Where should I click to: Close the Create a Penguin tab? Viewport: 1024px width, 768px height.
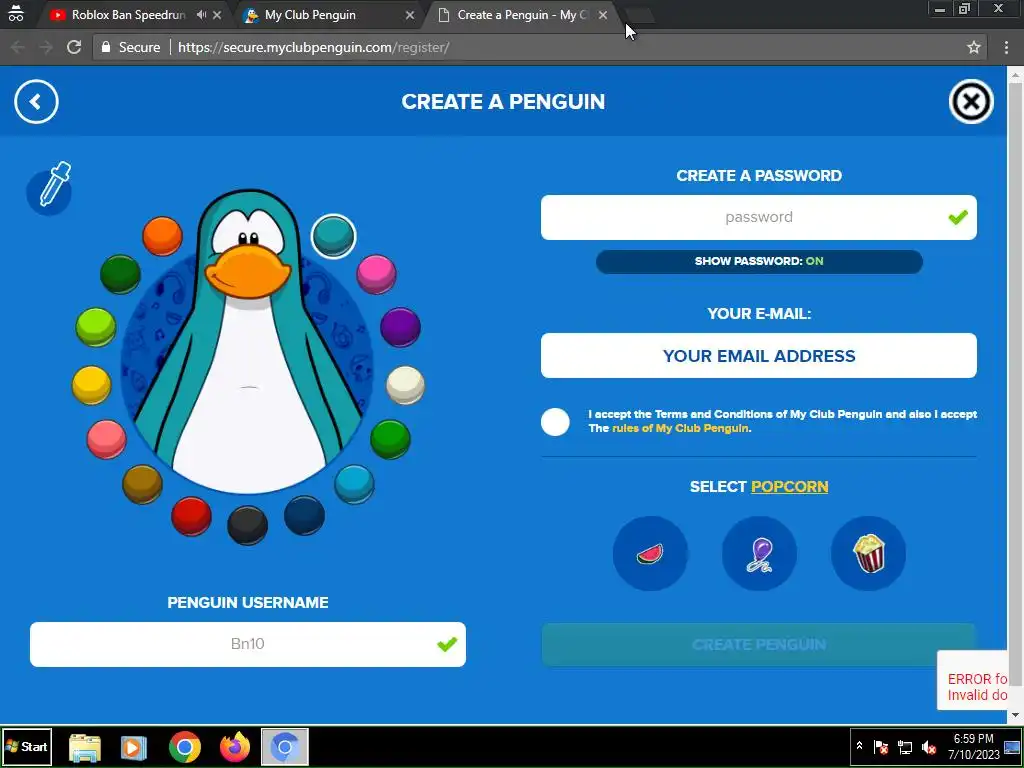603,15
